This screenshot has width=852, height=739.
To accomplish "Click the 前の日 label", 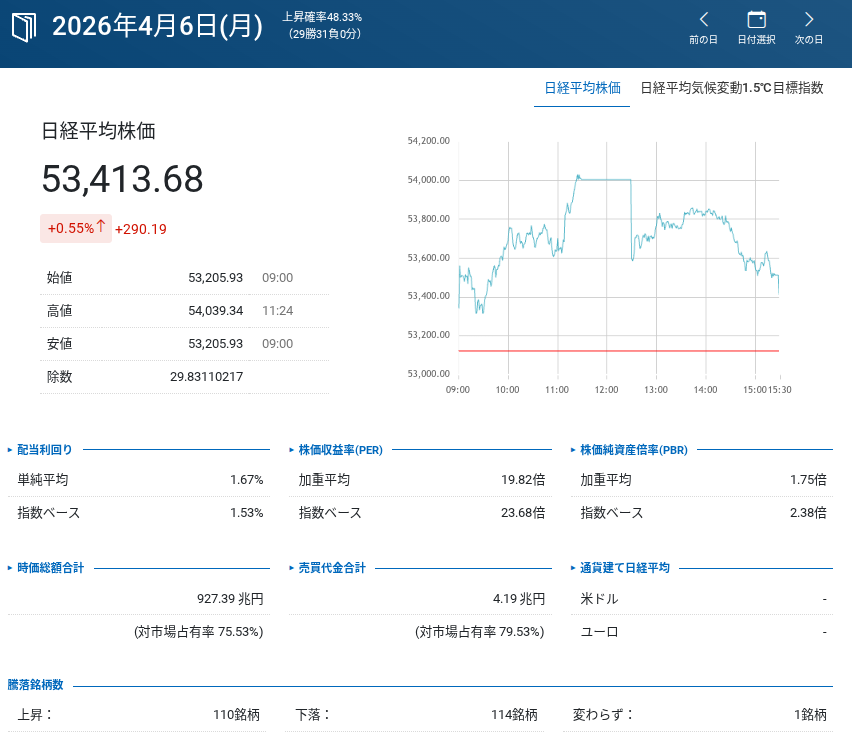I will pyautogui.click(x=703, y=40).
